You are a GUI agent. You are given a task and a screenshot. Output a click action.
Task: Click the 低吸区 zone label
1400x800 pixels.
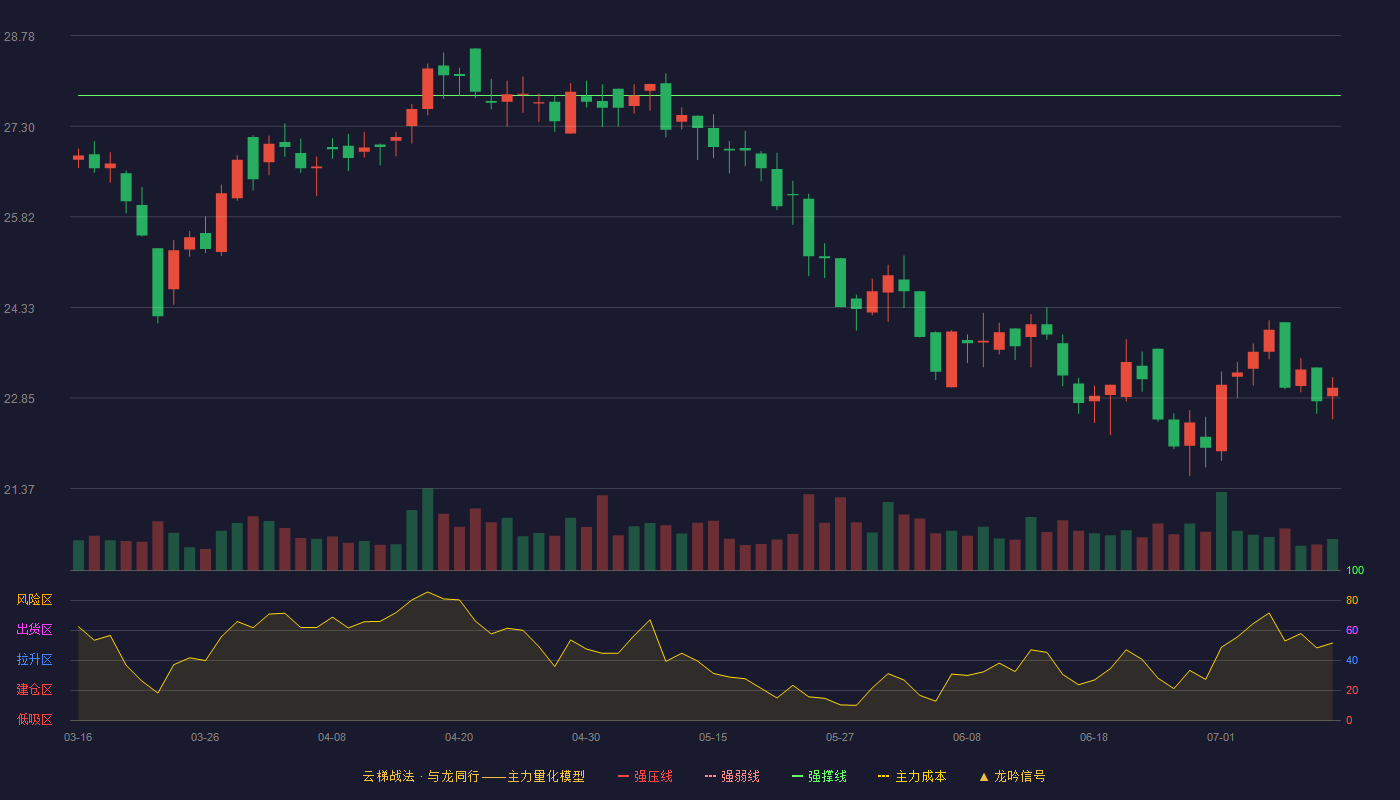coord(34,719)
